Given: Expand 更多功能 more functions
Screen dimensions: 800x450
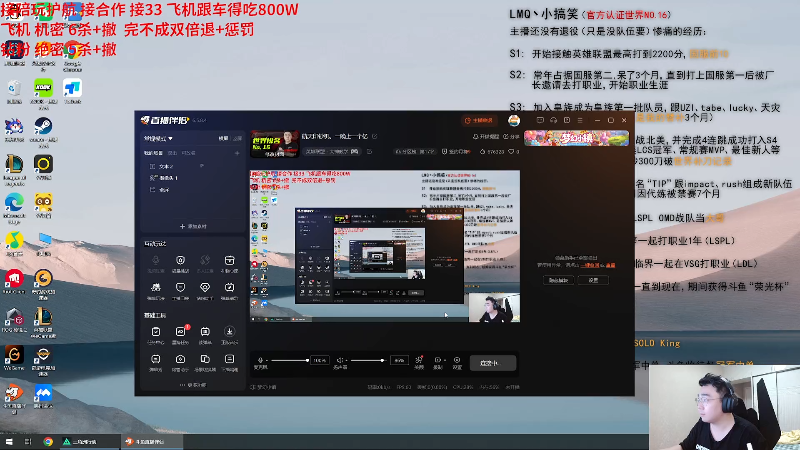Looking at the screenshot, I should [193, 385].
